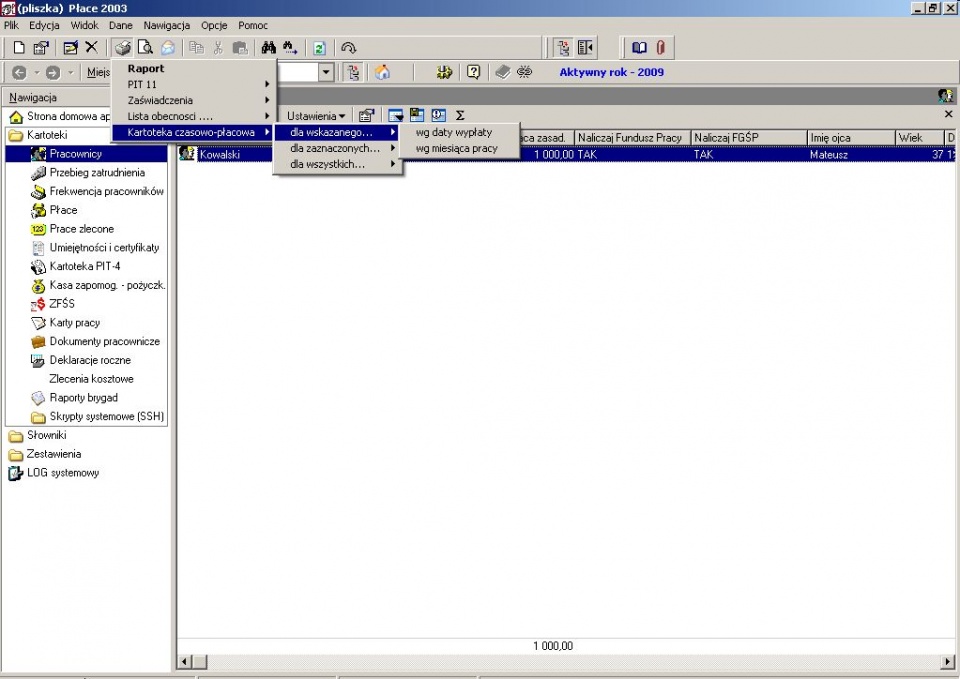
Task: Select Strona domowa in navigation tree
Action: click(x=60, y=116)
